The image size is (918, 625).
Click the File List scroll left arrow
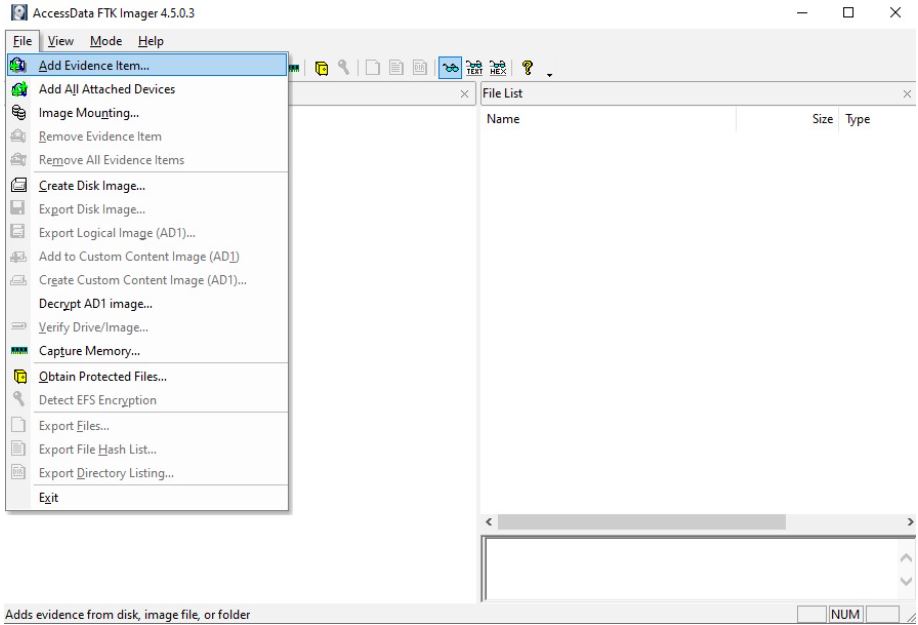[489, 521]
